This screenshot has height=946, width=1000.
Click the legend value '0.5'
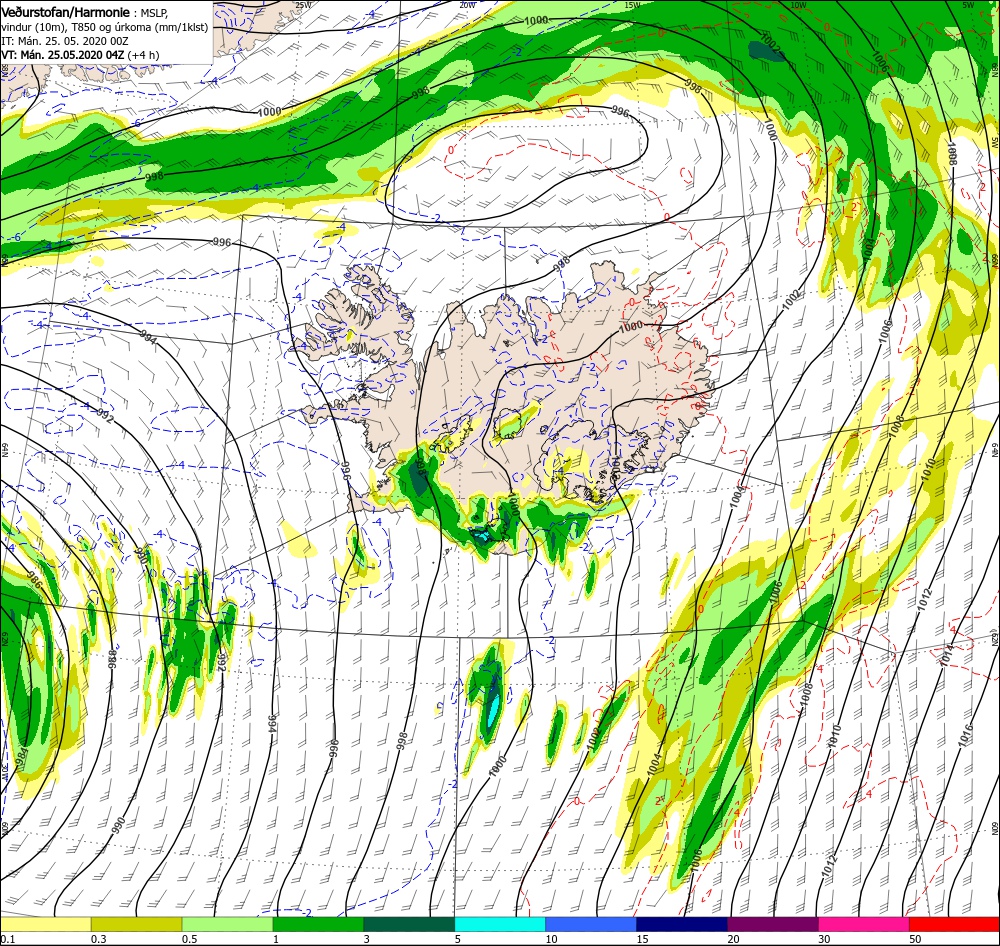[x=189, y=939]
